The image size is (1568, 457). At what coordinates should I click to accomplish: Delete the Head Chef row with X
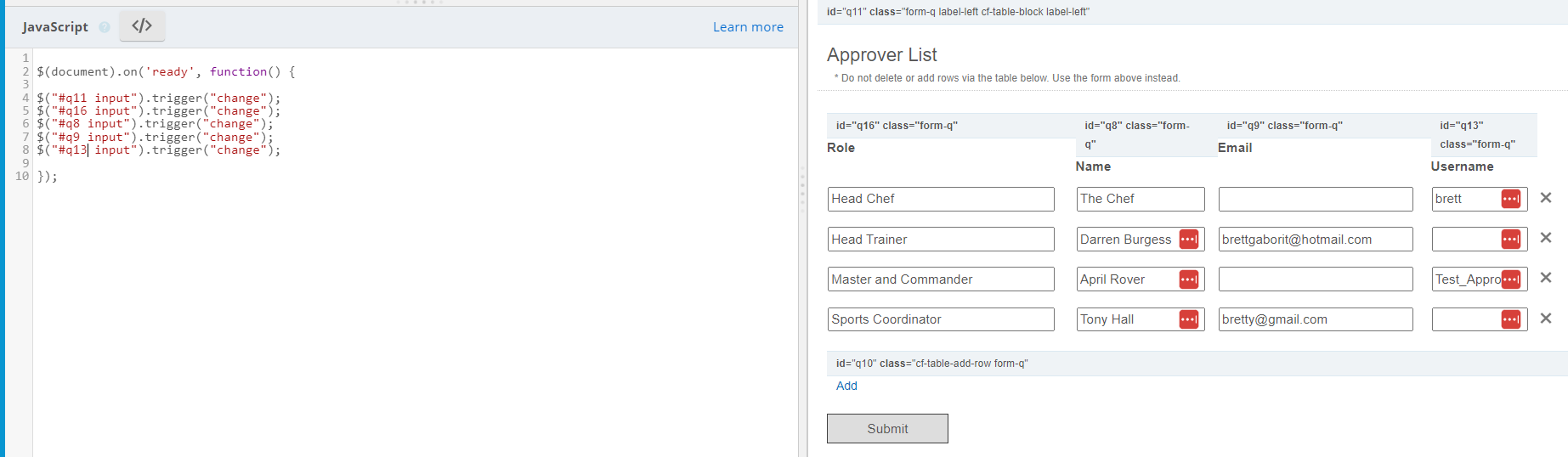[x=1546, y=198]
